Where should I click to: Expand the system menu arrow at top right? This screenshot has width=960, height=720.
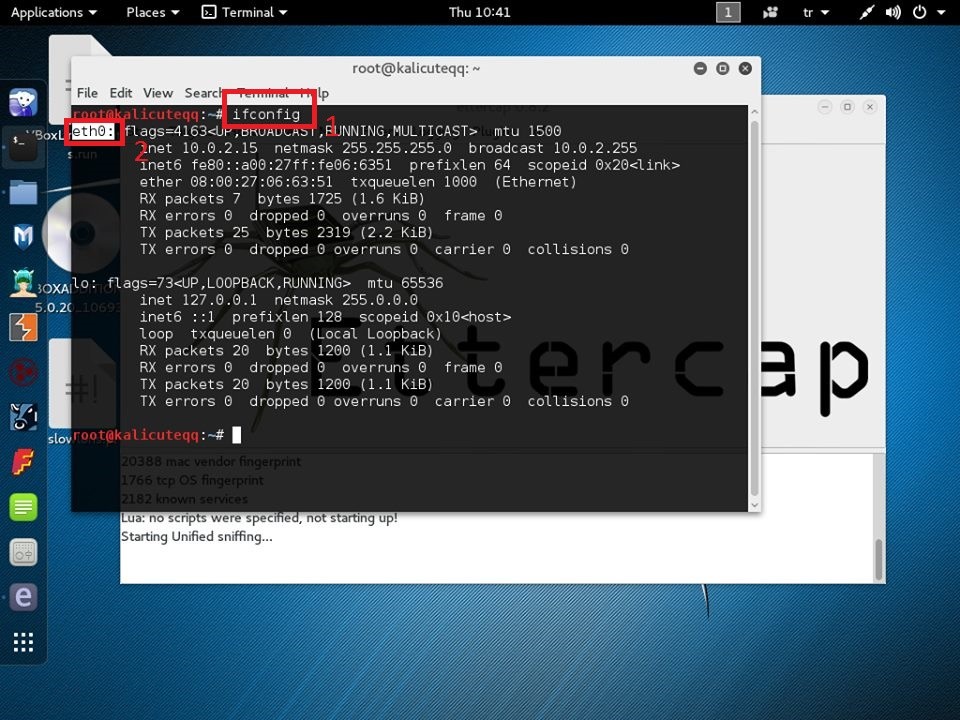point(941,12)
